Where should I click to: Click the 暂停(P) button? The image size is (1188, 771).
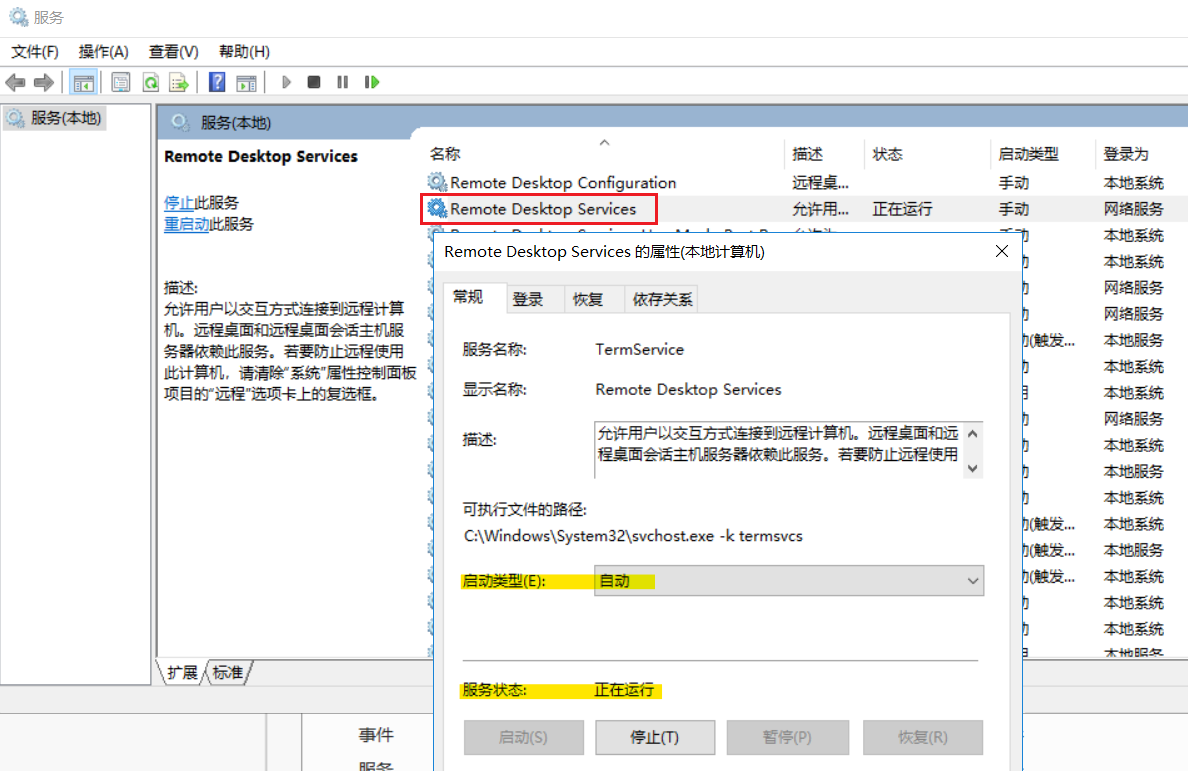[787, 737]
